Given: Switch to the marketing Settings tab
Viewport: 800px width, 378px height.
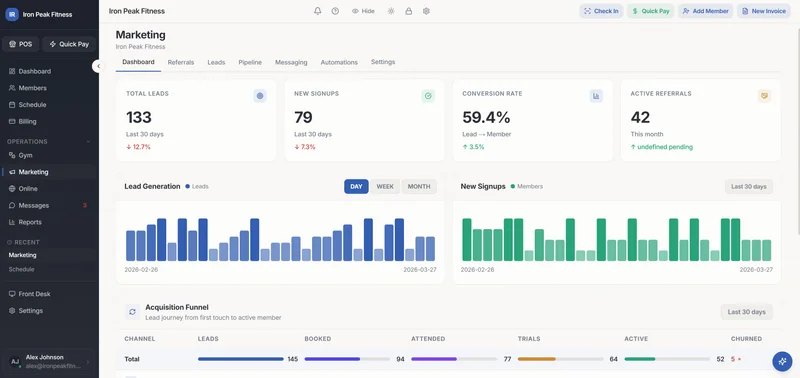Looking at the screenshot, I should [383, 62].
